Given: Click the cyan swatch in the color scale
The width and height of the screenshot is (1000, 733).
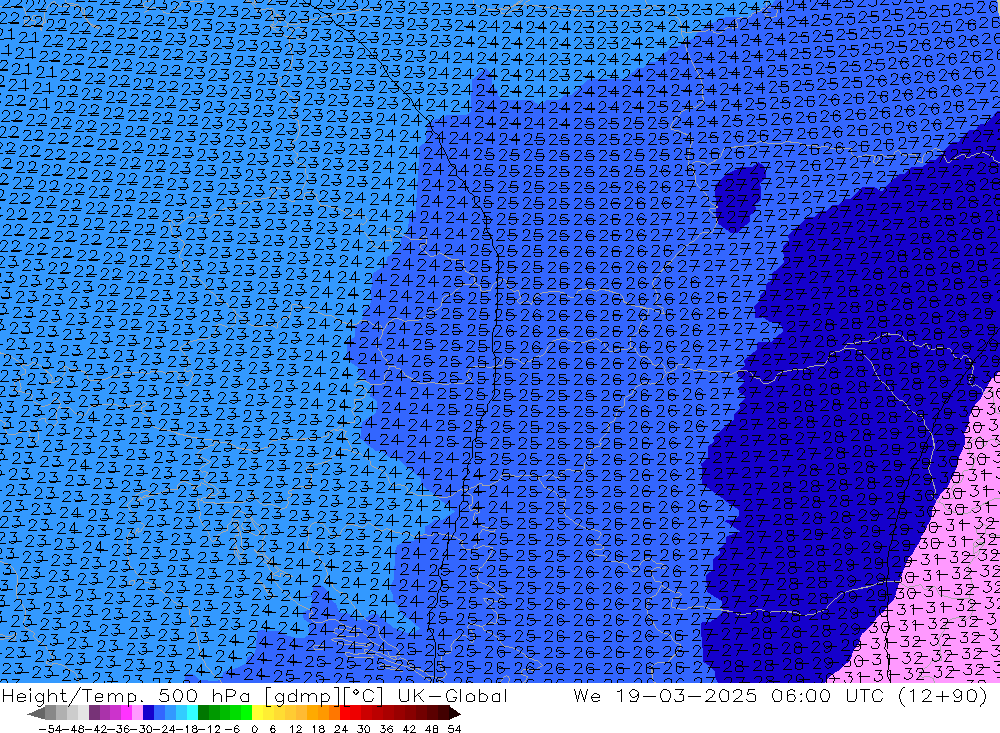Looking at the screenshot, I should tap(192, 713).
